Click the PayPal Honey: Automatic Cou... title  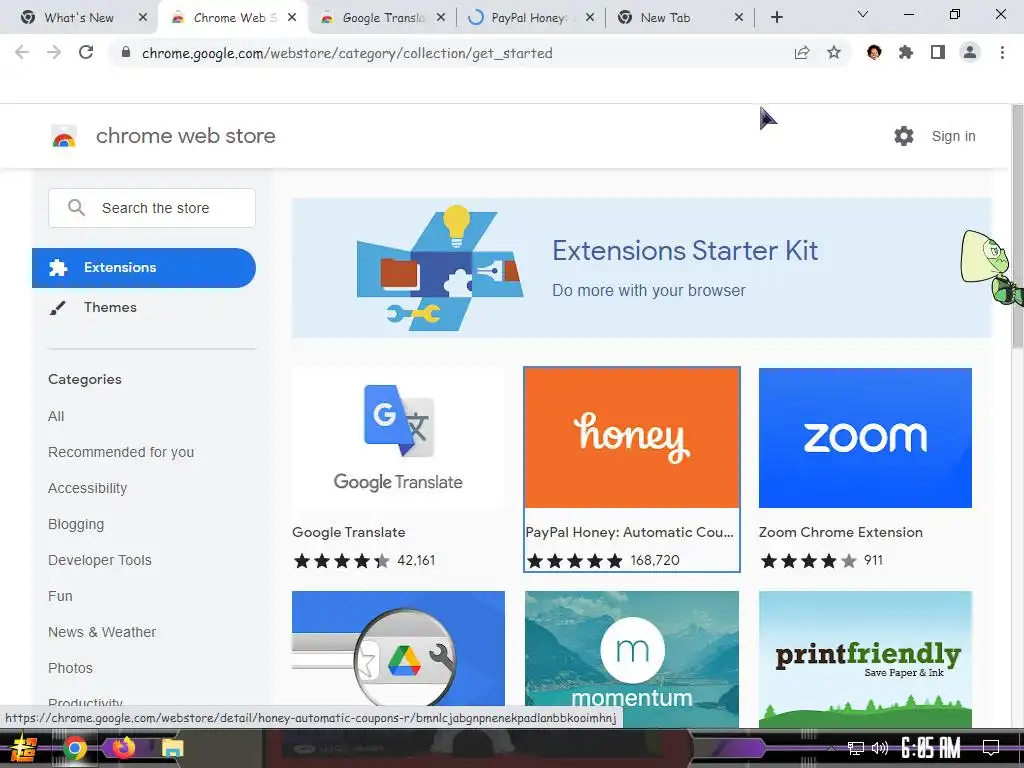click(630, 532)
